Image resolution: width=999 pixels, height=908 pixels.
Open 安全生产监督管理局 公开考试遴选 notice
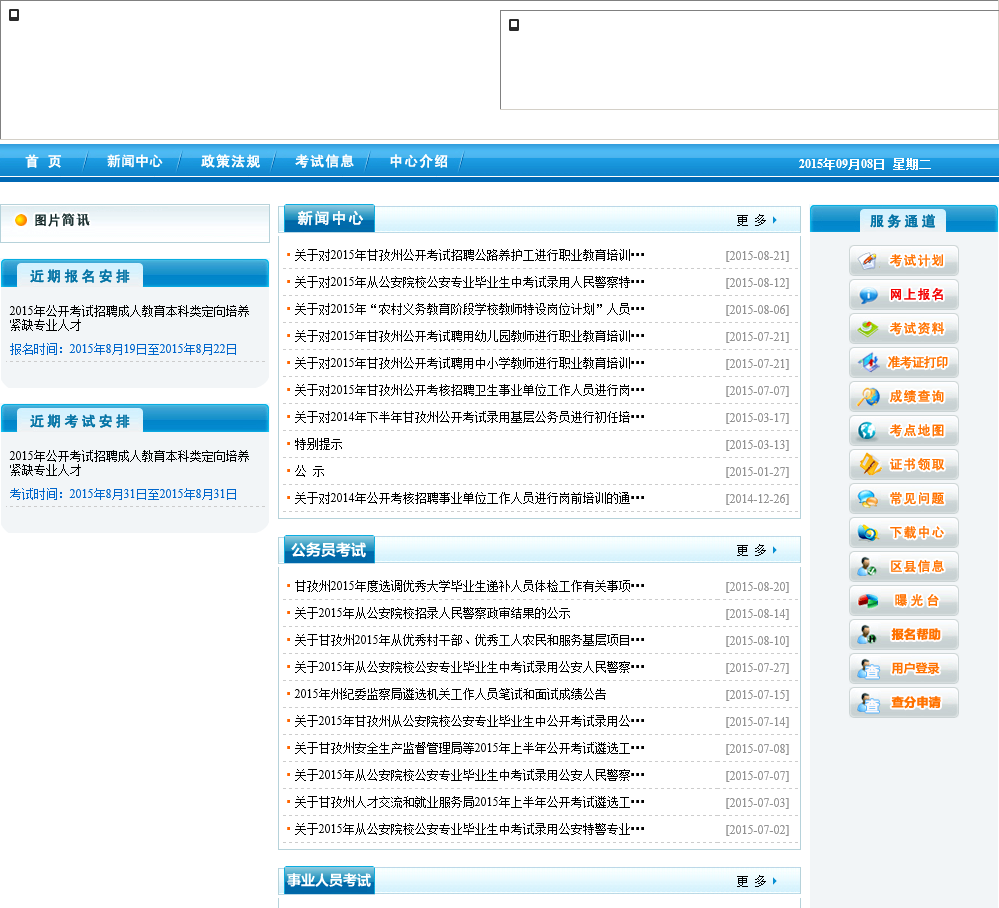pyautogui.click(x=469, y=748)
